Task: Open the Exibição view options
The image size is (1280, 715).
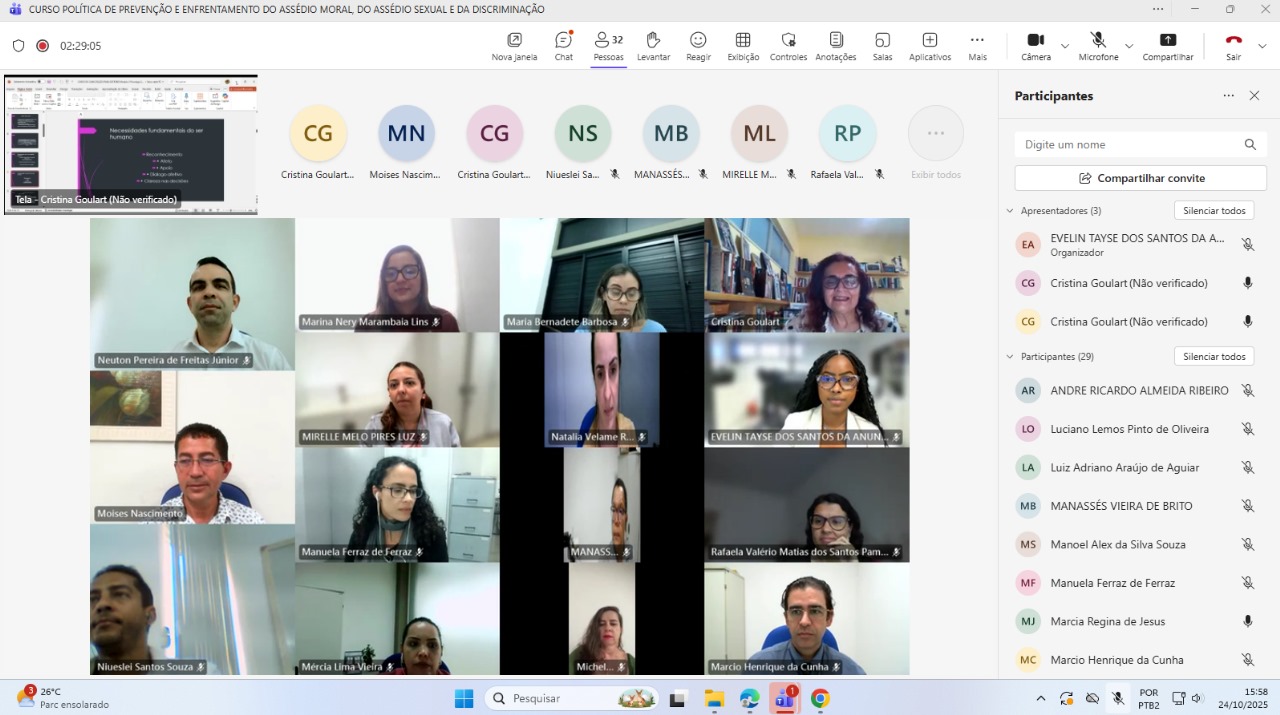Action: (743, 45)
